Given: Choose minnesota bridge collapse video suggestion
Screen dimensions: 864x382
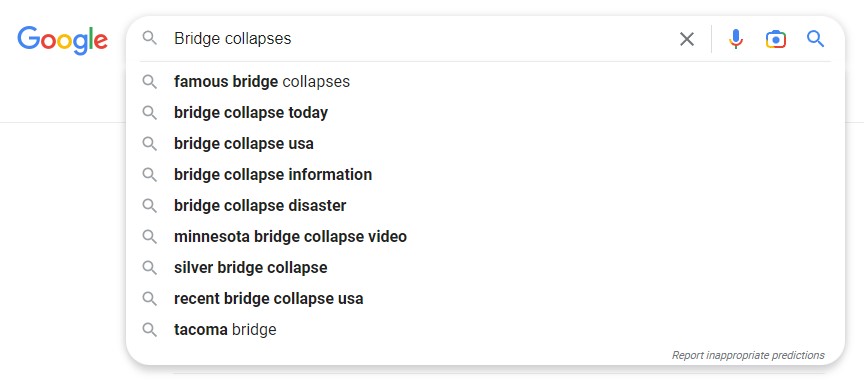Looking at the screenshot, I should click(x=485, y=236).
